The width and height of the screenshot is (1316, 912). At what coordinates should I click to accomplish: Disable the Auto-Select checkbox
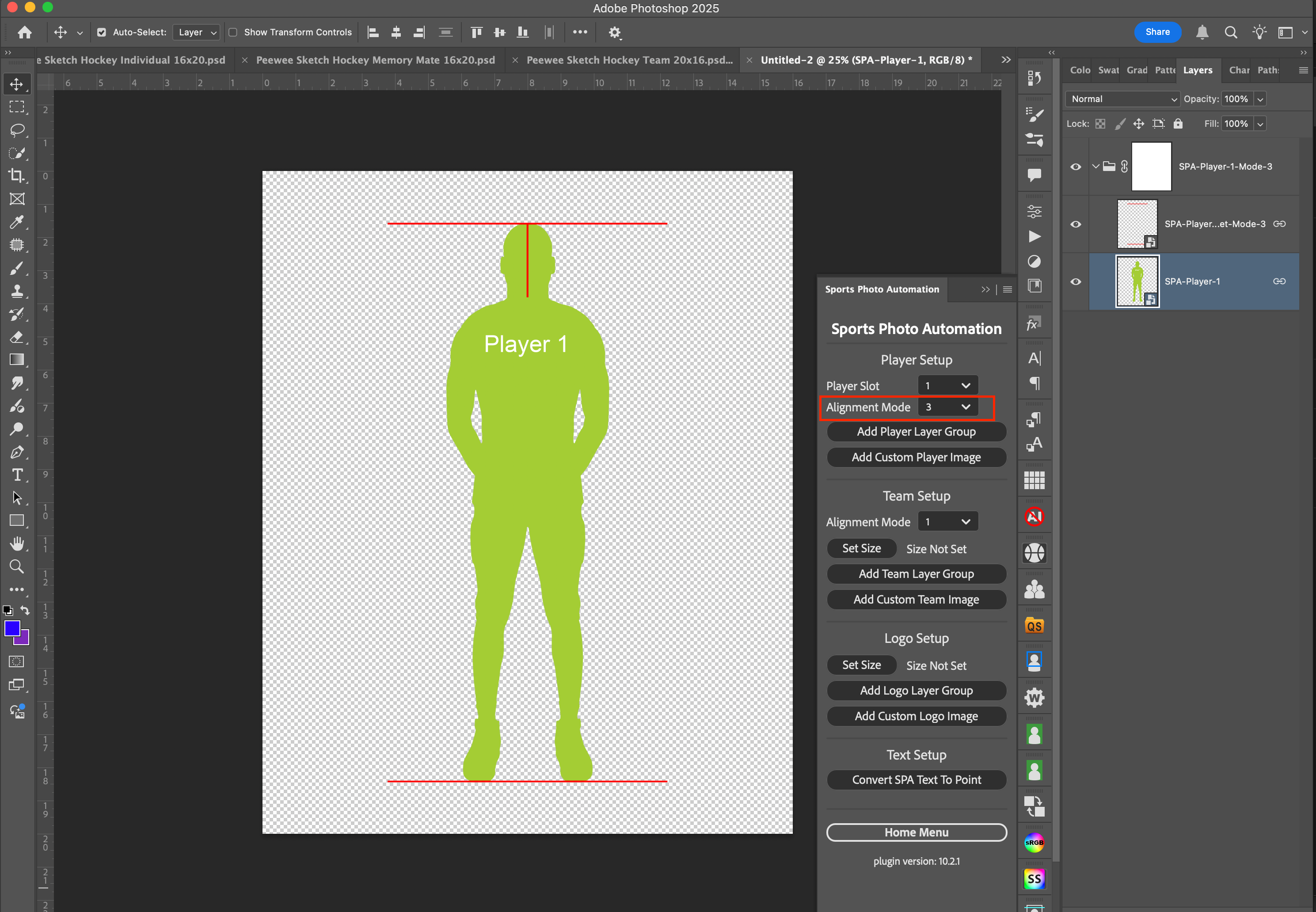[101, 33]
